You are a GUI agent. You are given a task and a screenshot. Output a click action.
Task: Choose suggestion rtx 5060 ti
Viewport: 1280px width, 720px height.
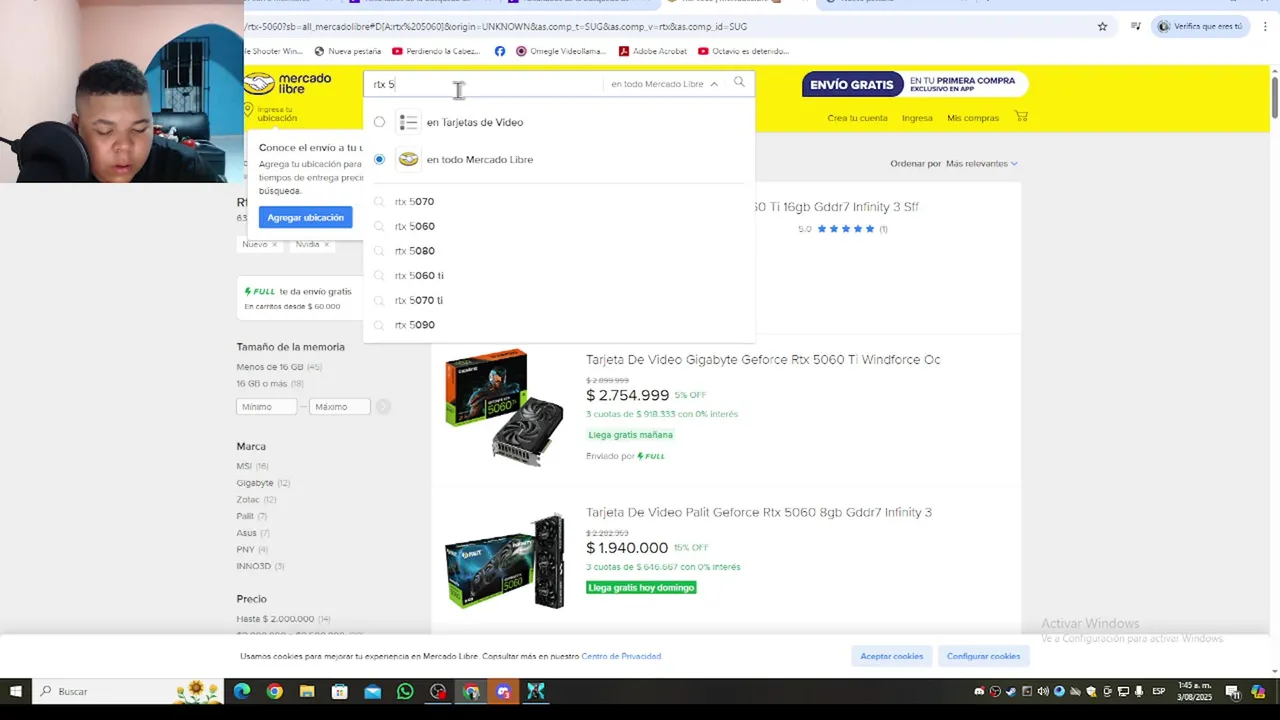click(419, 276)
